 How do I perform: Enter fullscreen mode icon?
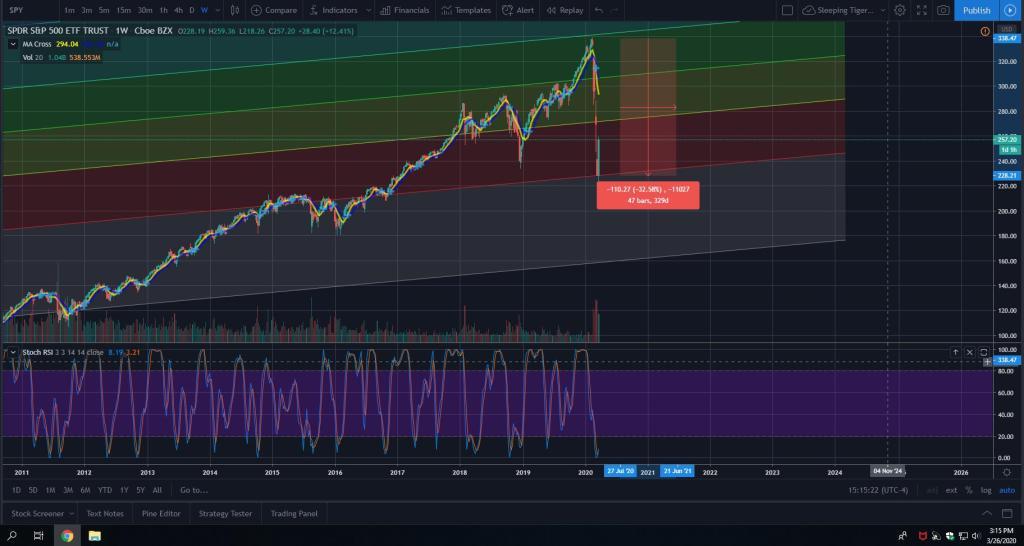click(921, 10)
